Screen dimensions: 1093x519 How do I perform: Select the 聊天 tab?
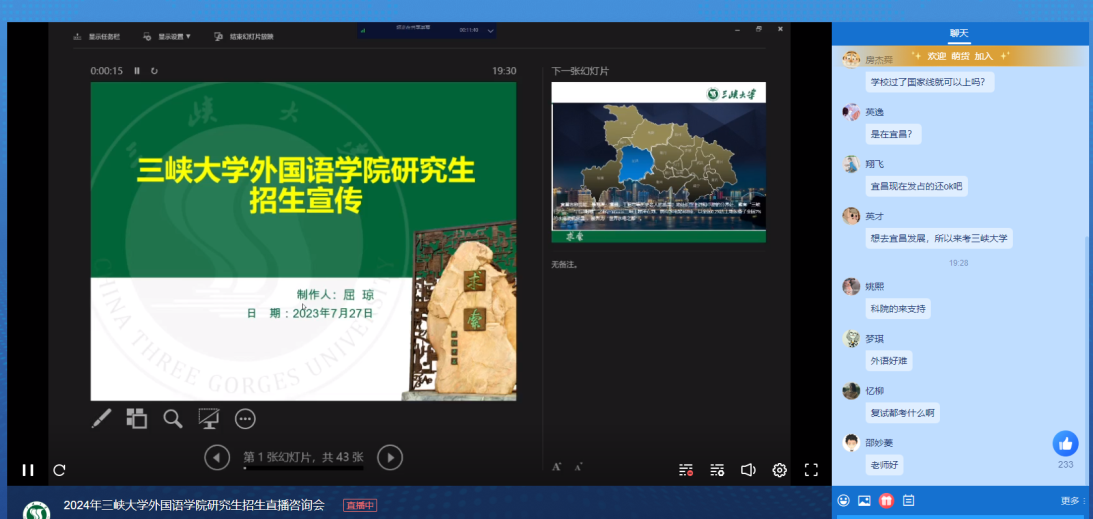coord(959,33)
